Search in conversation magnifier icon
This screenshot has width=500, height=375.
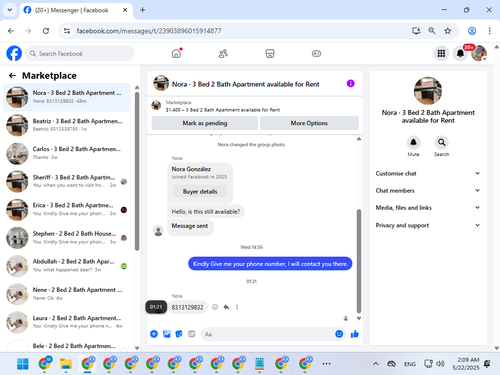441,142
